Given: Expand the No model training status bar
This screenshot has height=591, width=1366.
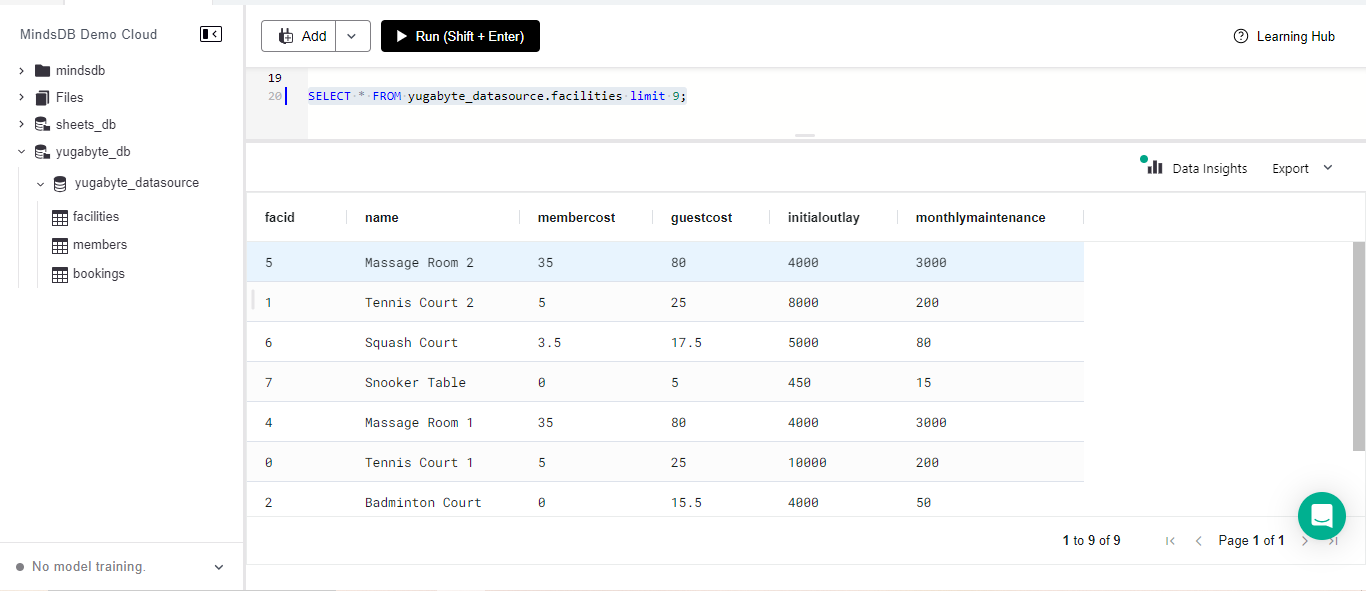Looking at the screenshot, I should [218, 566].
